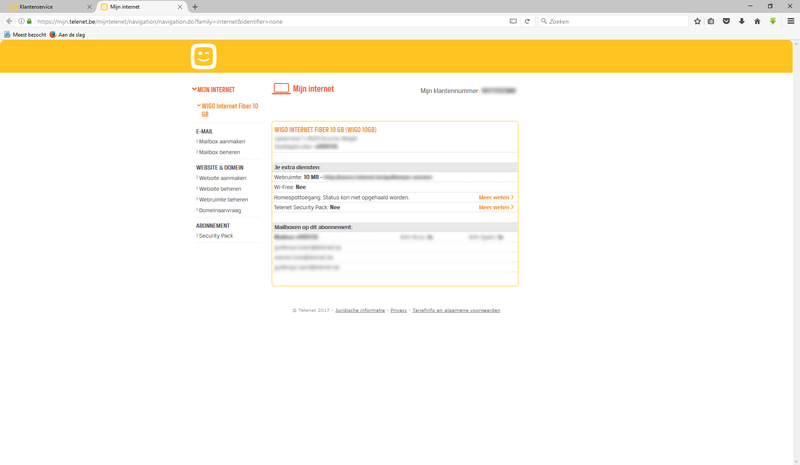Click Meer weten for Telenet Security Pack
The height and width of the screenshot is (465, 800).
tap(496, 208)
